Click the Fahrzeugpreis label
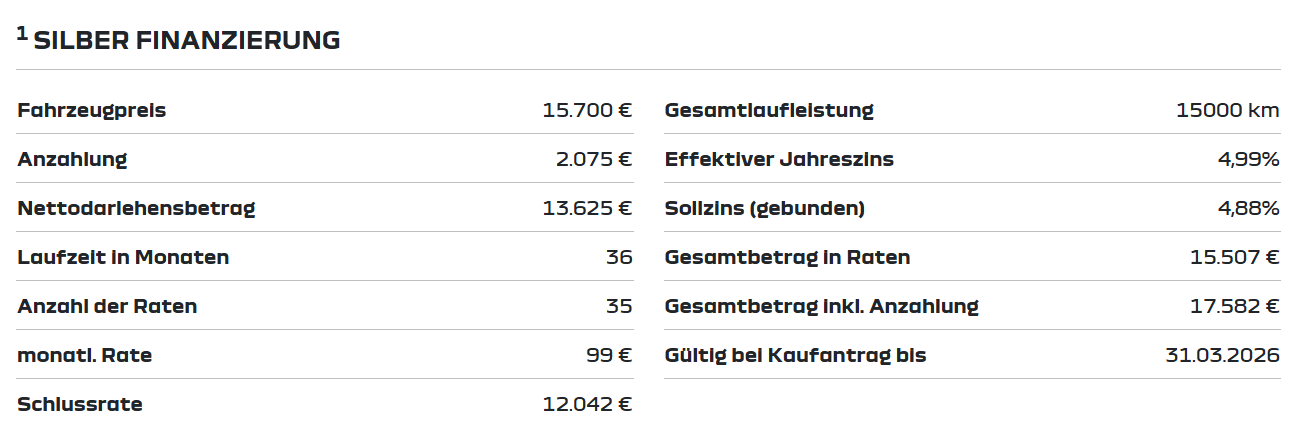1297x427 pixels. (x=92, y=110)
